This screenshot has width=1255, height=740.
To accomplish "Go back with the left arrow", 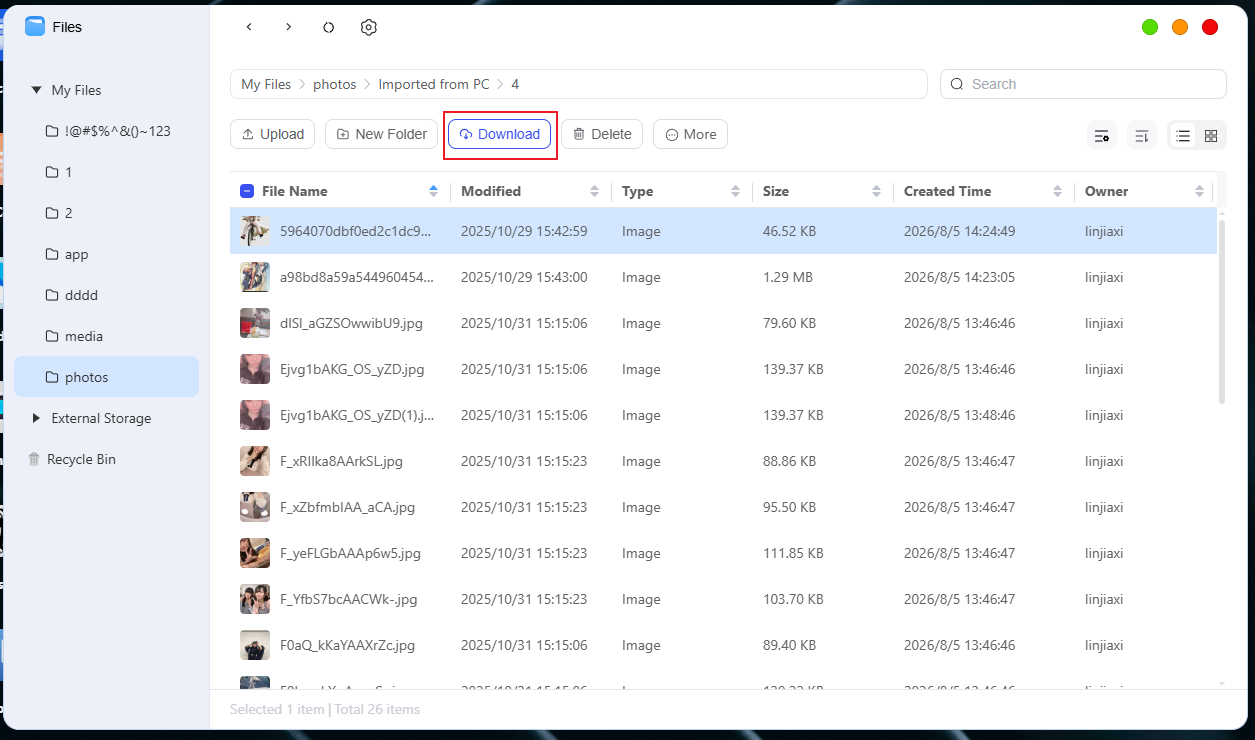I will pyautogui.click(x=249, y=27).
